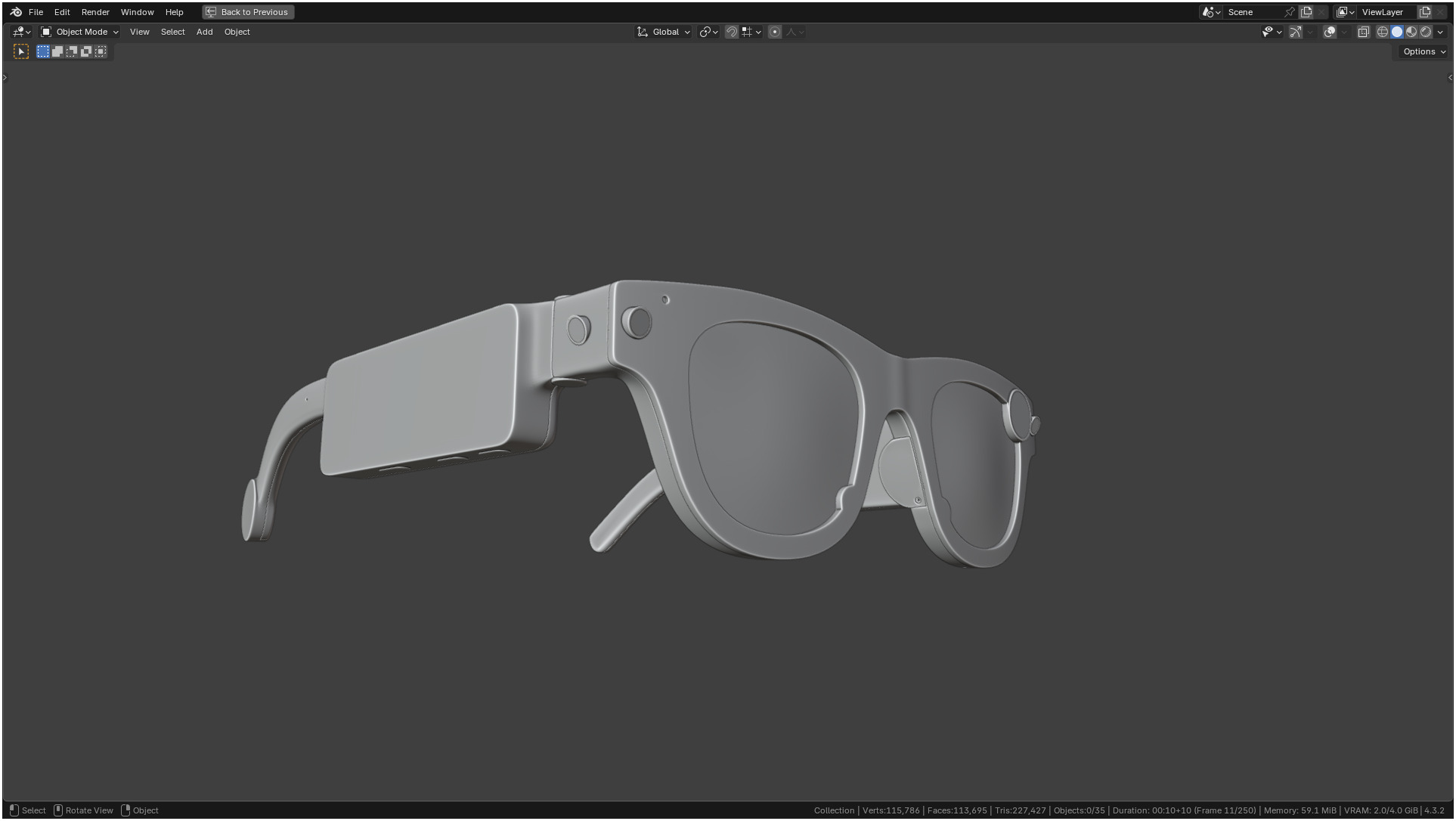Click the Blender logo icon
The height and width of the screenshot is (821, 1456).
(16, 12)
